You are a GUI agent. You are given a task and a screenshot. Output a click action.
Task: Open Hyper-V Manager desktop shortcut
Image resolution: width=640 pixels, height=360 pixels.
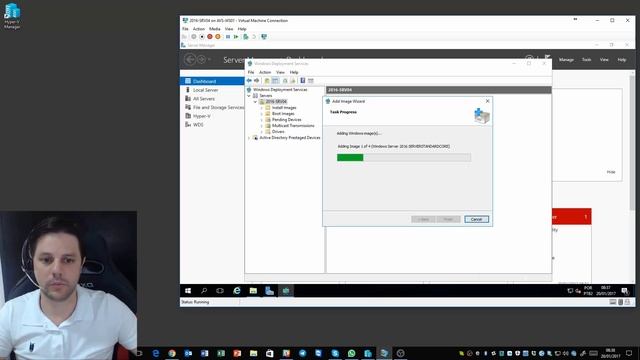tap(12, 16)
